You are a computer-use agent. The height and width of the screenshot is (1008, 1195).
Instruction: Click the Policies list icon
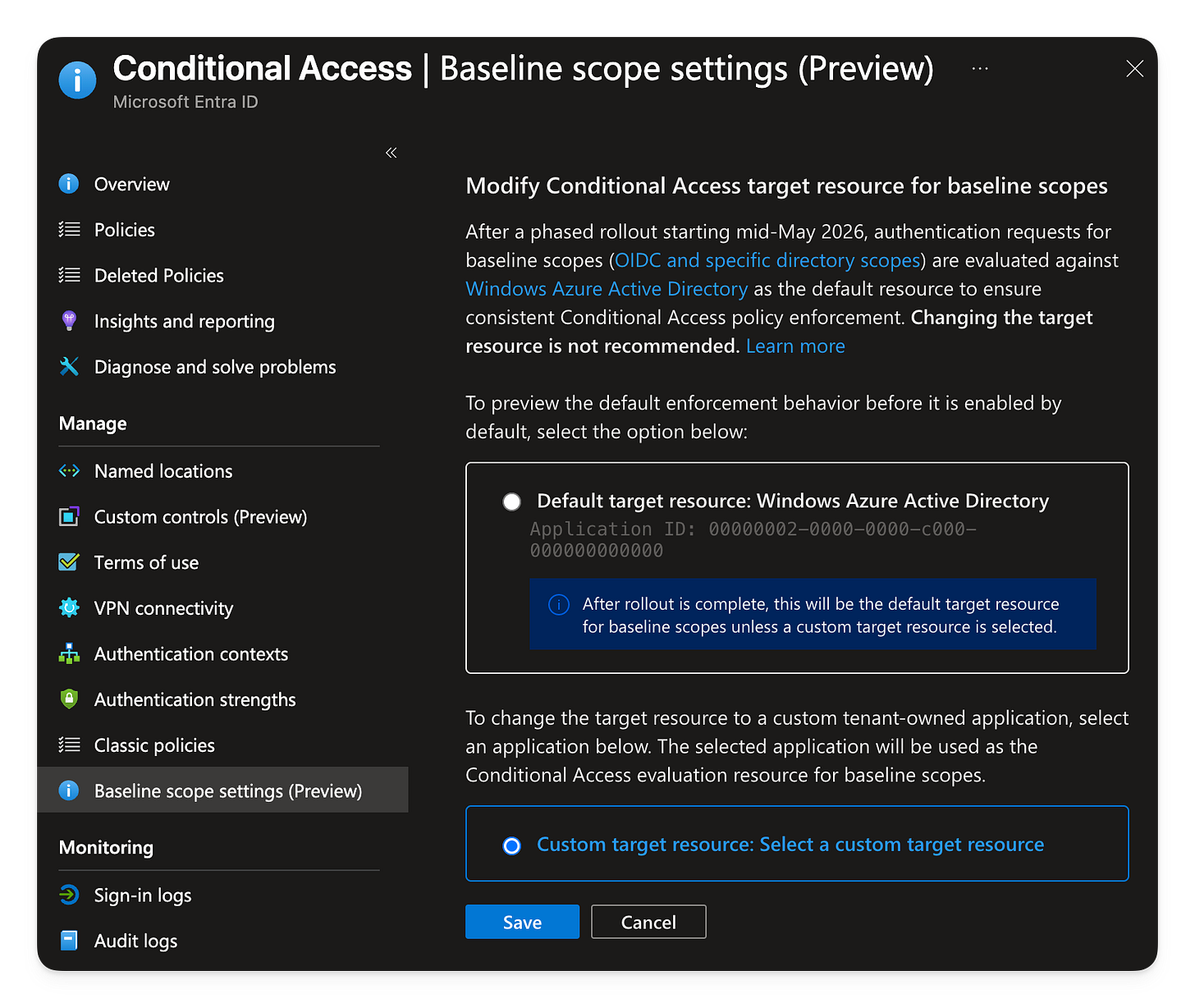pos(69,230)
